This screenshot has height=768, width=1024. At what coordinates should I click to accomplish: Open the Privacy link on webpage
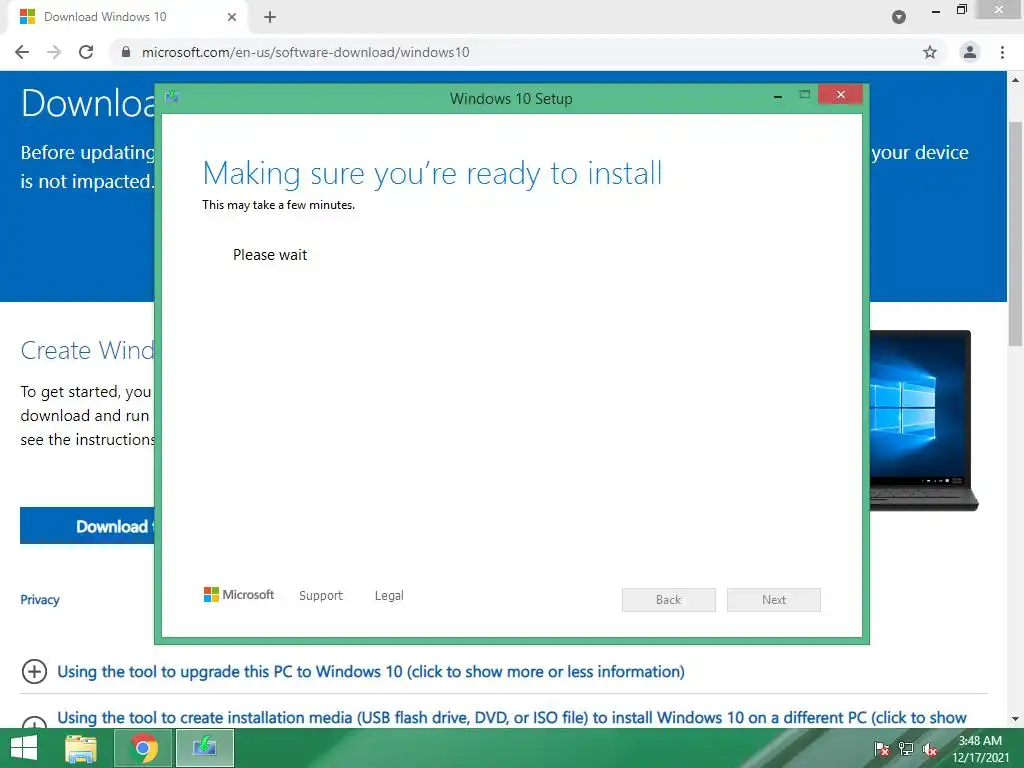click(40, 600)
